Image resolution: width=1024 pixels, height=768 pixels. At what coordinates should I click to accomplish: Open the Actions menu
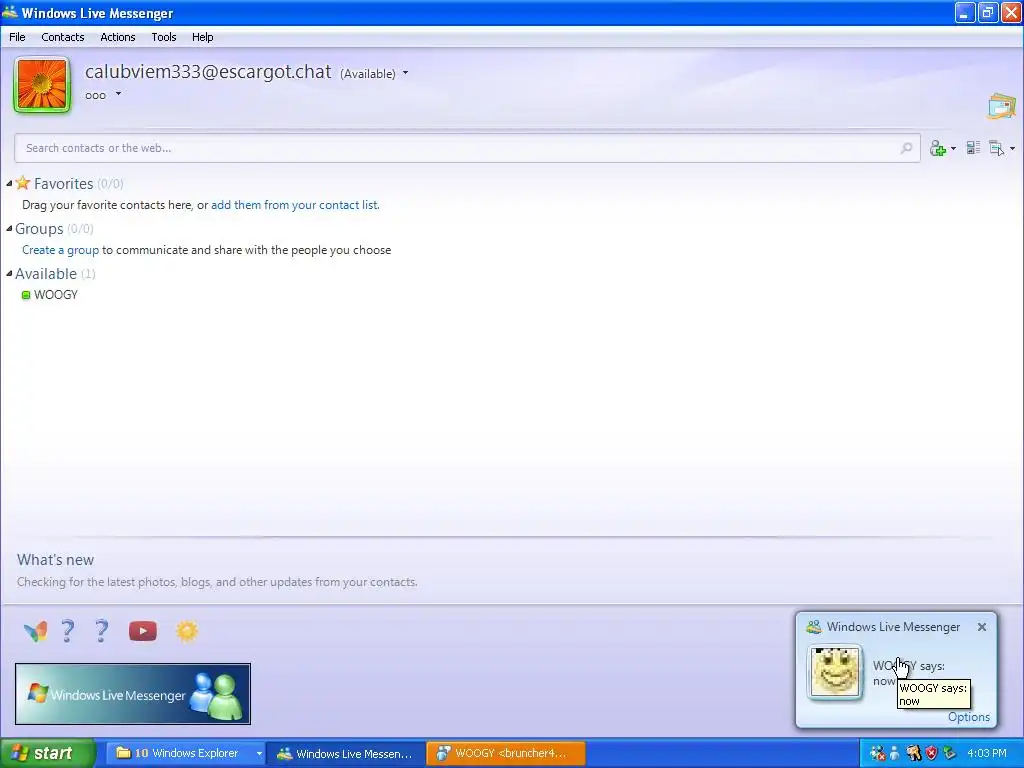tap(118, 37)
